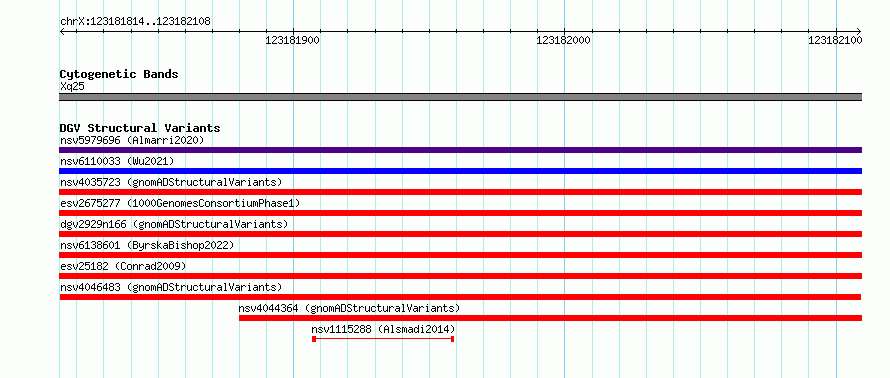Open nsv6138601 (ByrskaBishop2022) label
The image size is (890, 378).
coord(146,245)
